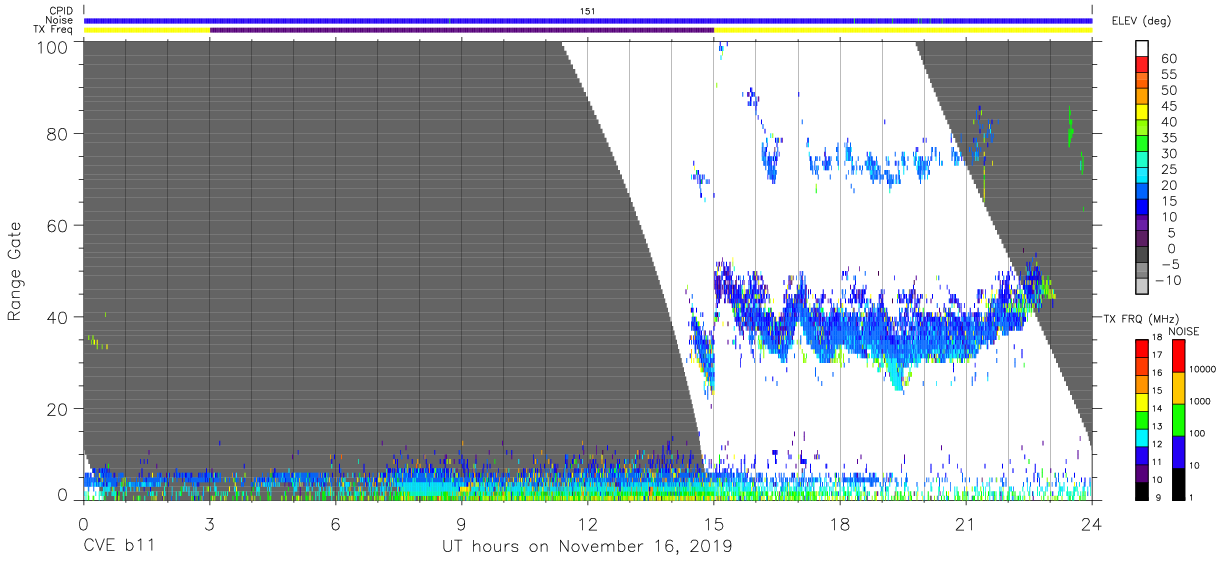Select the red top band of NOISE legend
The width and height of the screenshot is (1228, 567).
click(x=1178, y=356)
